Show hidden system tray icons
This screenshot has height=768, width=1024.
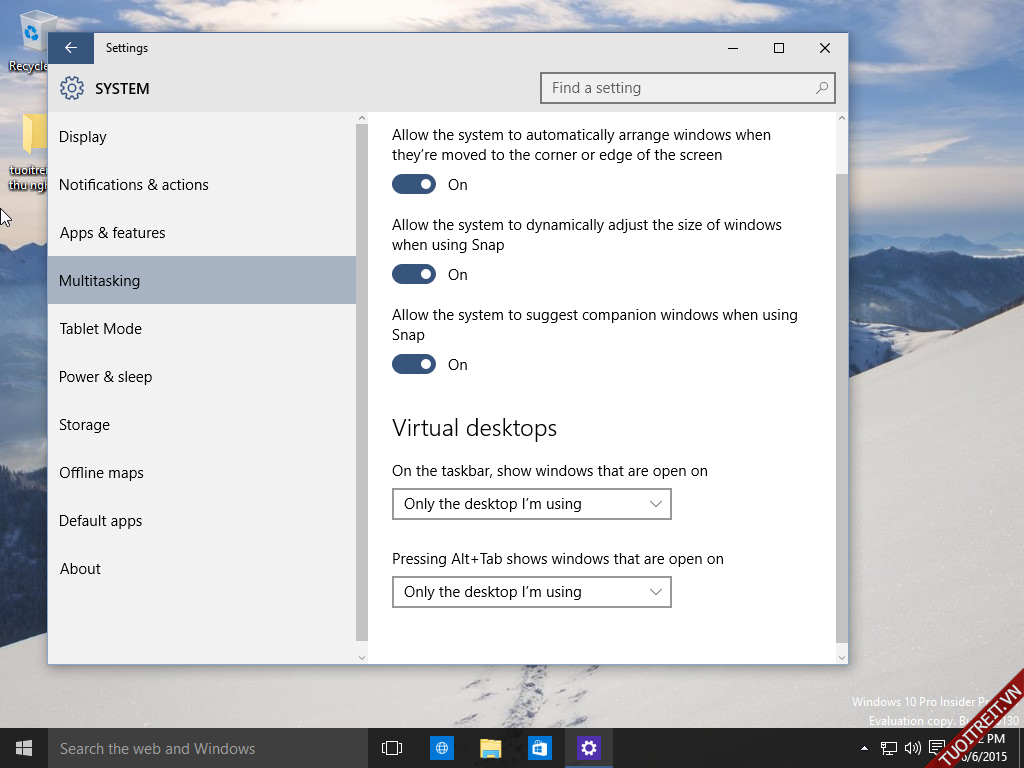864,748
